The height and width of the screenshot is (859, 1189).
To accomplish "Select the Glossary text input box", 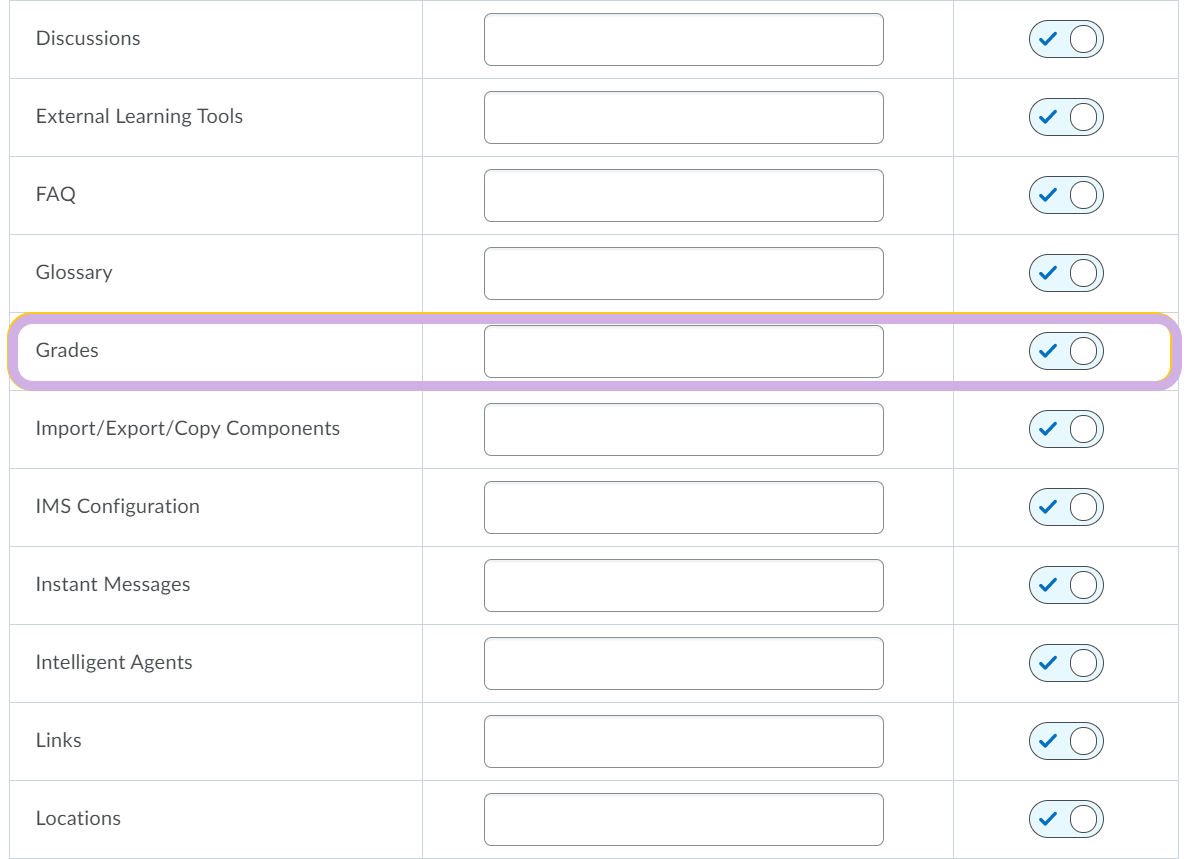I will tap(683, 274).
